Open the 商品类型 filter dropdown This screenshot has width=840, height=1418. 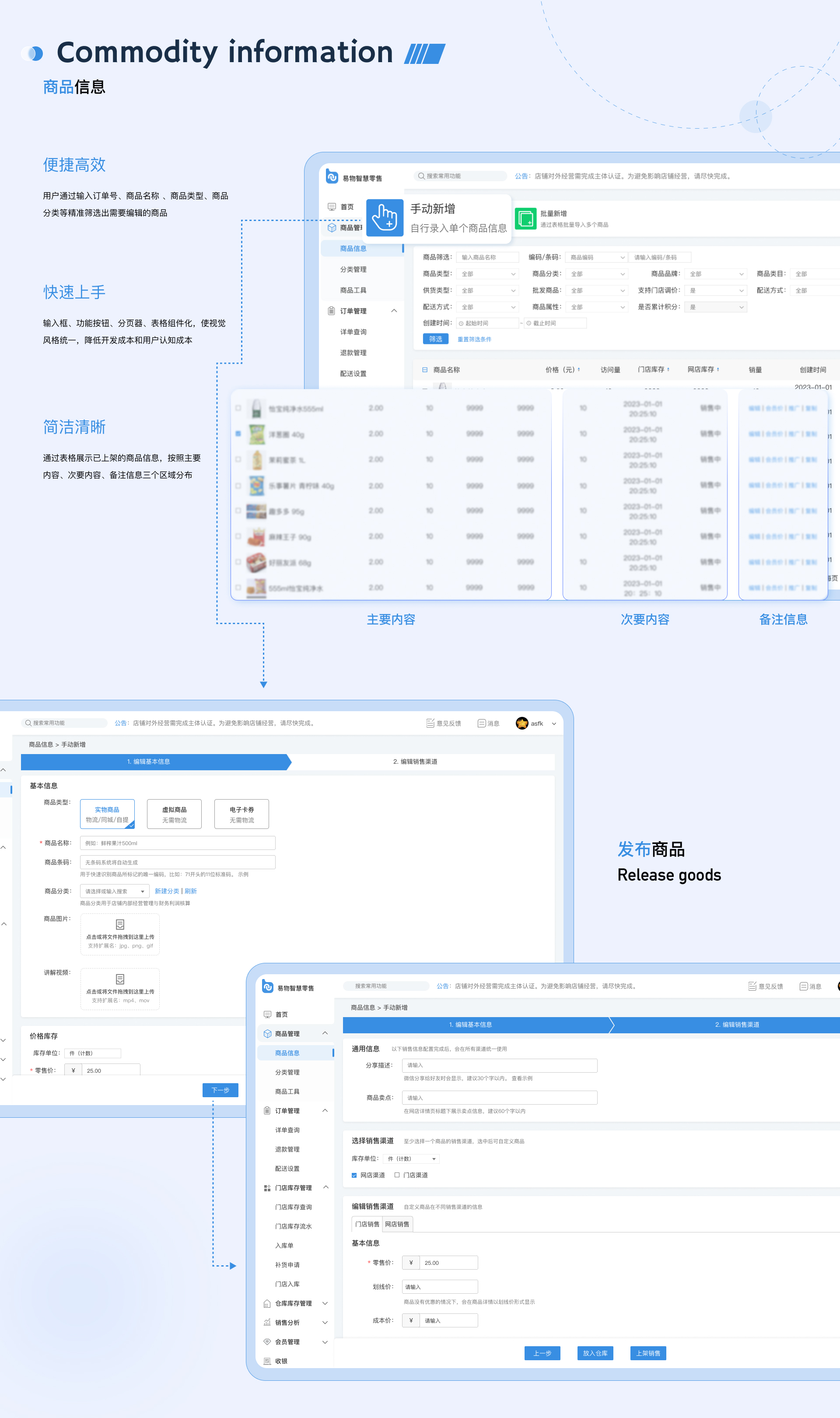[487, 274]
